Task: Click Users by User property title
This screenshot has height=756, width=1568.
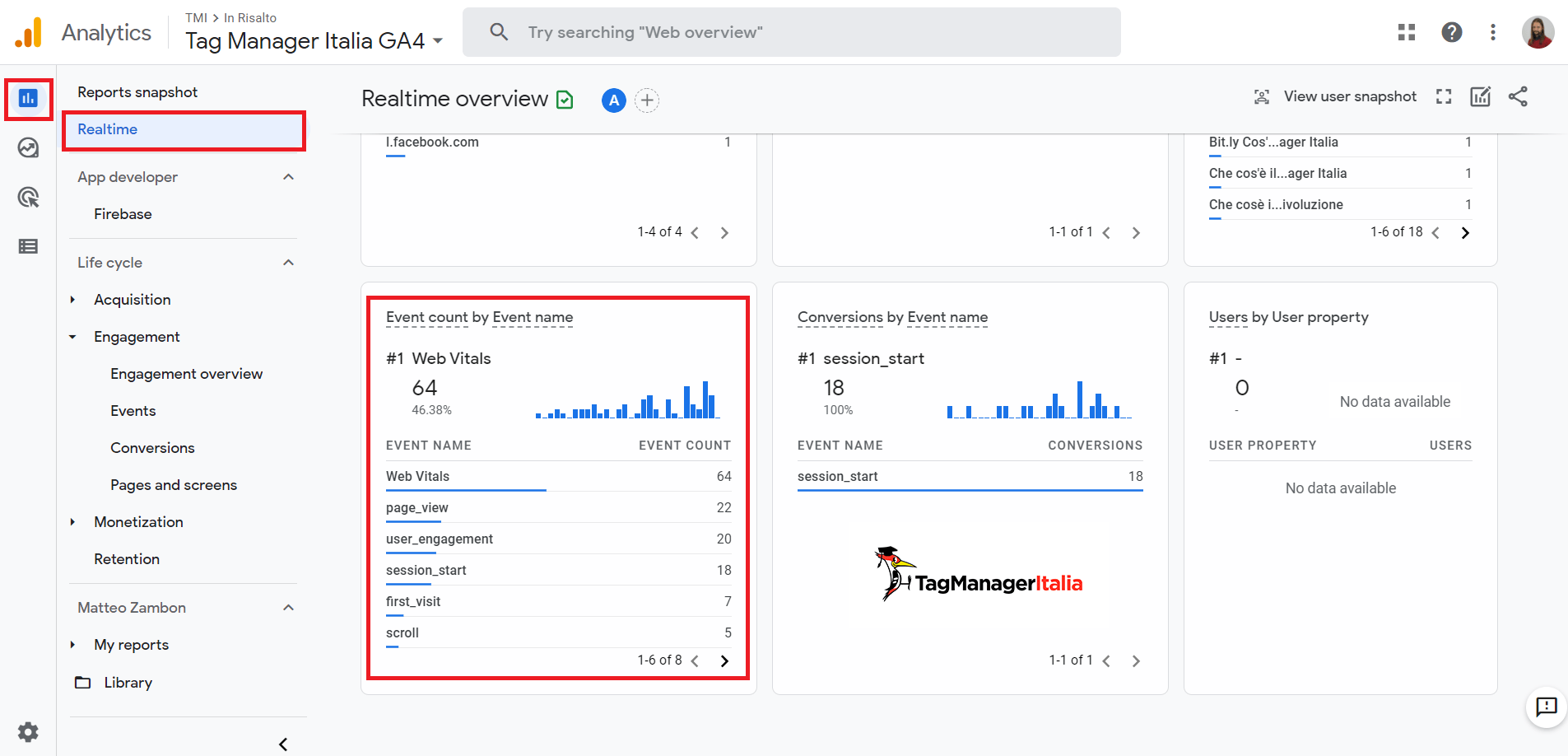Action: click(1289, 317)
